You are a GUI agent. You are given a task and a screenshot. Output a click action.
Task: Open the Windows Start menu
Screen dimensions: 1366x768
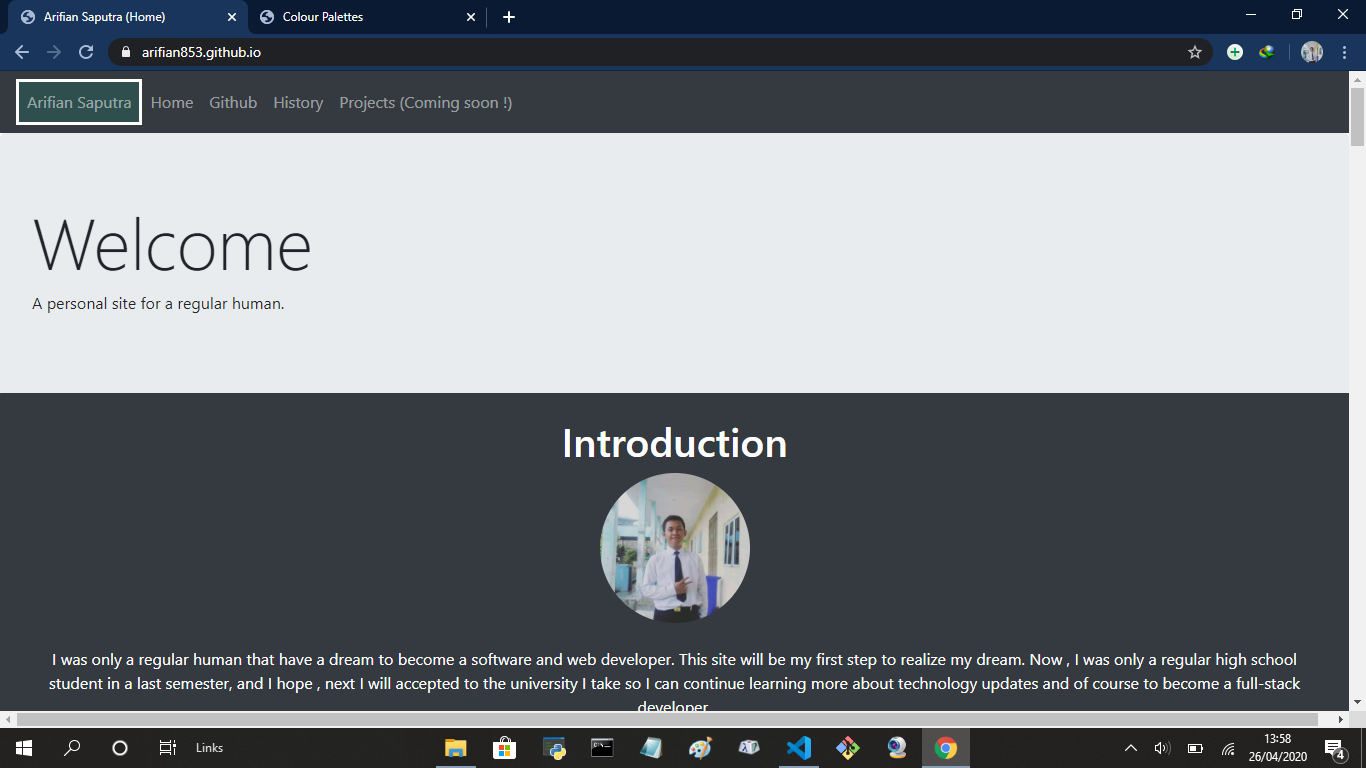click(x=23, y=748)
